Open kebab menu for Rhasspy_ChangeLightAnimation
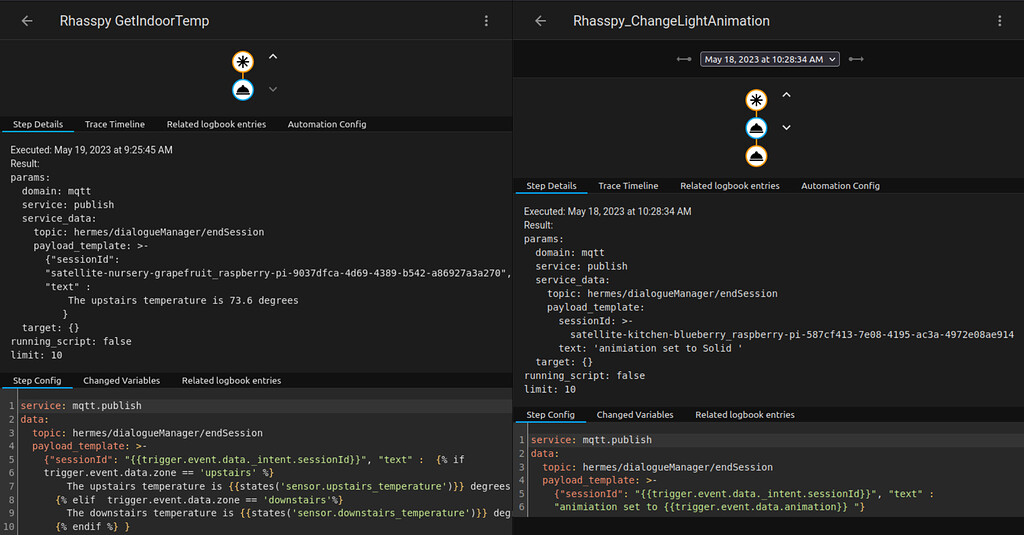Viewport: 1024px width, 535px height. tap(999, 21)
